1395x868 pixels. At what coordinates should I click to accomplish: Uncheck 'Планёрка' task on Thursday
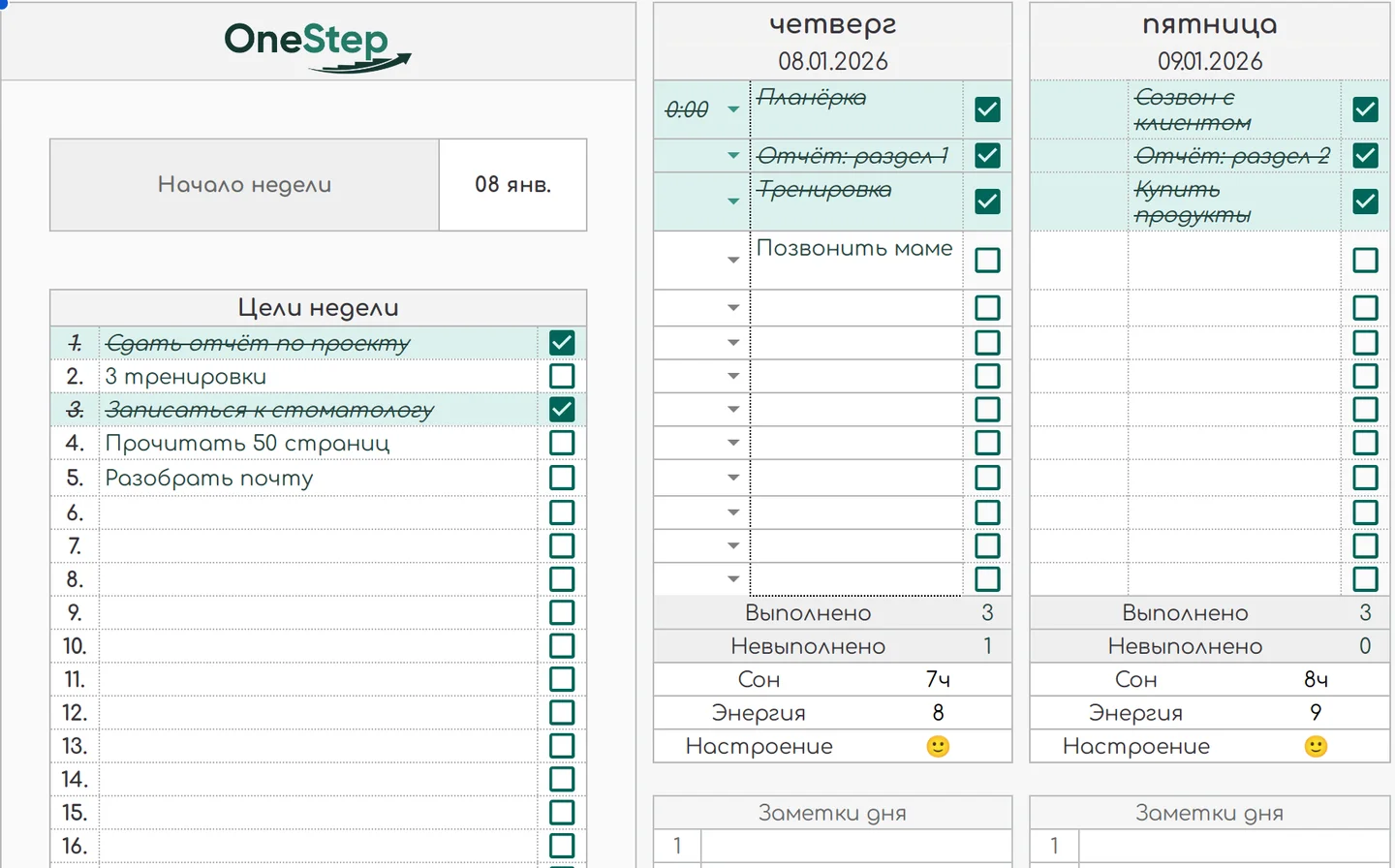987,109
